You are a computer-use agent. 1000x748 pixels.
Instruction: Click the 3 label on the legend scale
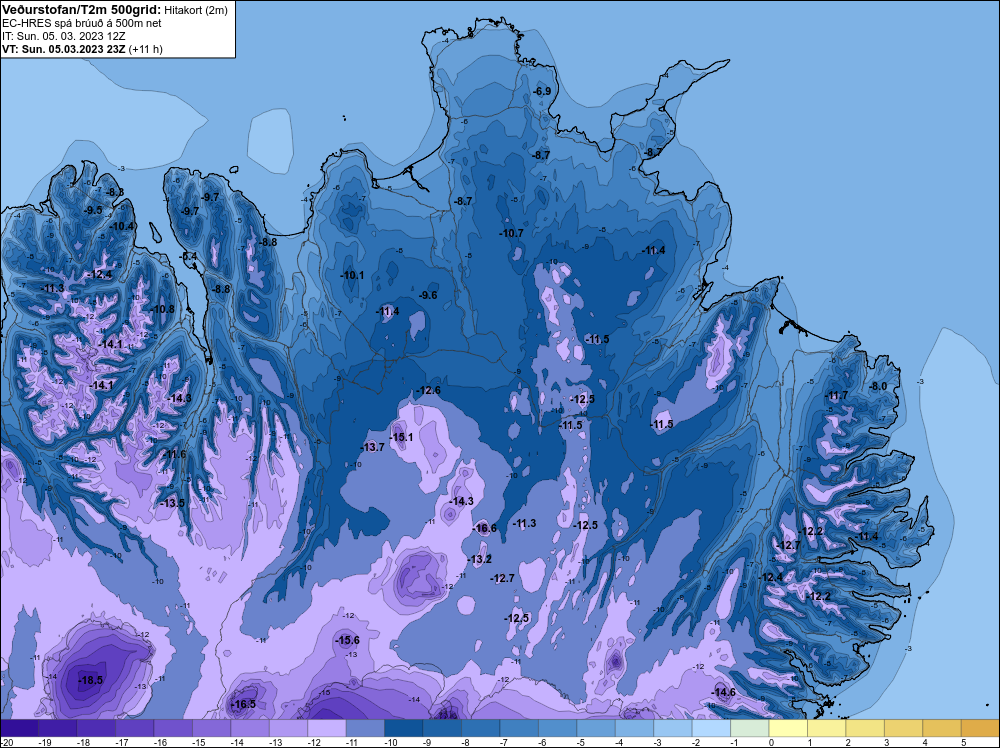(x=886, y=742)
